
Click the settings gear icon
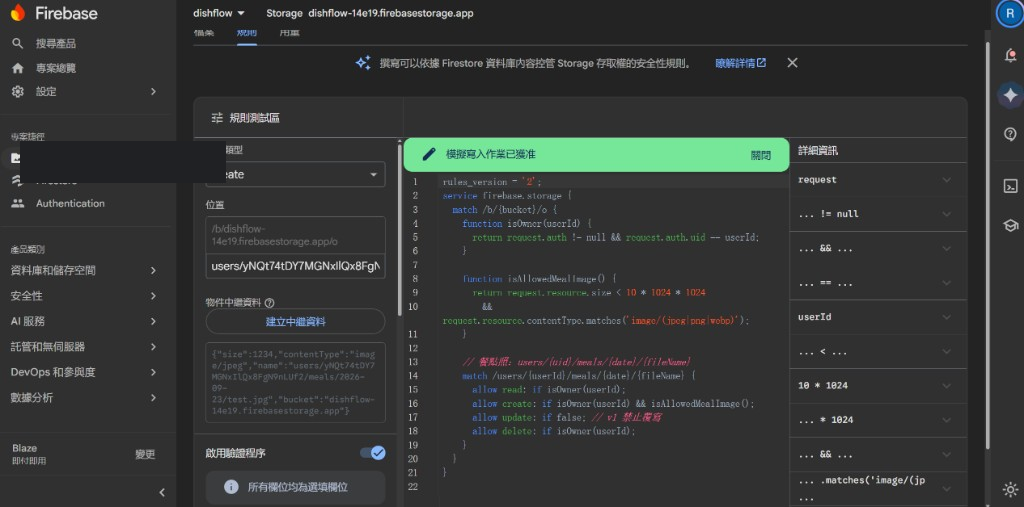coord(18,91)
